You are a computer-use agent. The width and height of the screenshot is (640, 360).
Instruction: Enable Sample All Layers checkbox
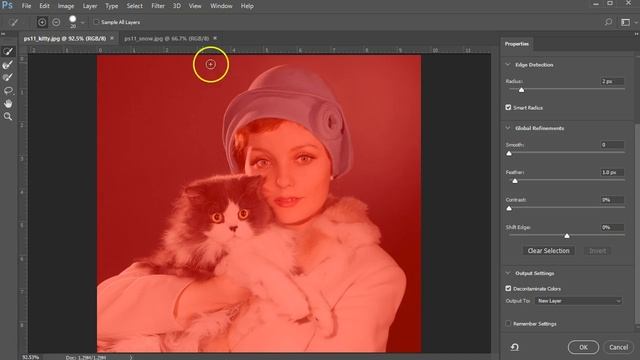pos(96,22)
